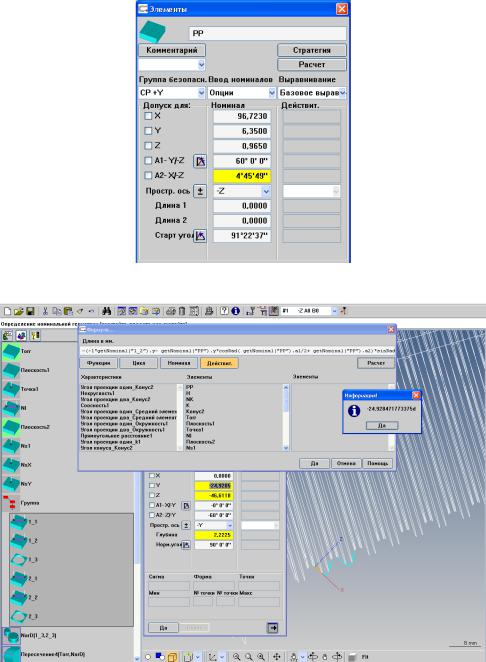Image resolution: width=486 pixels, height=662 pixels.
Task: Click the black arrow button in feature dialog
Action: 273,628
